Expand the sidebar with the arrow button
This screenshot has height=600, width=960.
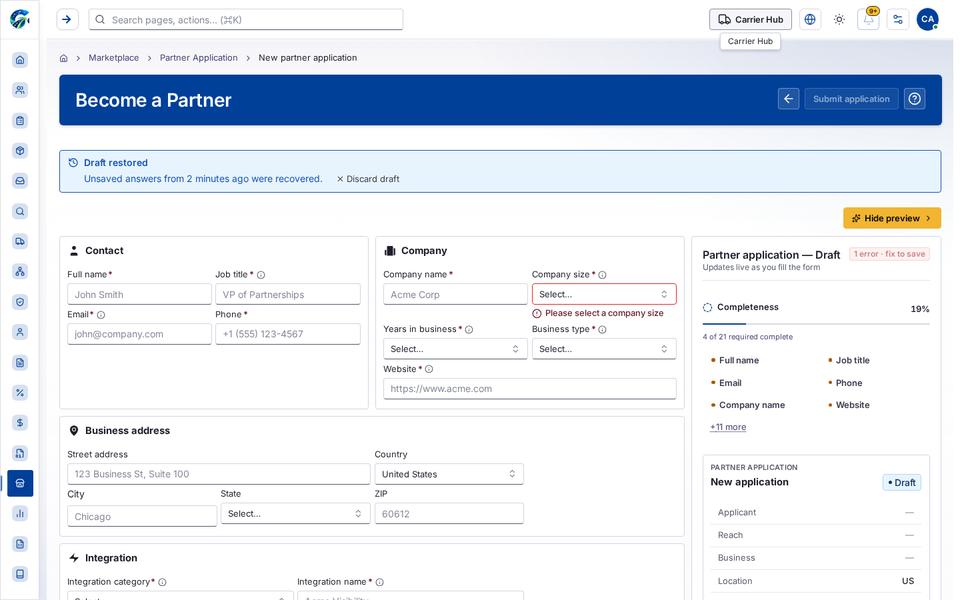(x=67, y=20)
